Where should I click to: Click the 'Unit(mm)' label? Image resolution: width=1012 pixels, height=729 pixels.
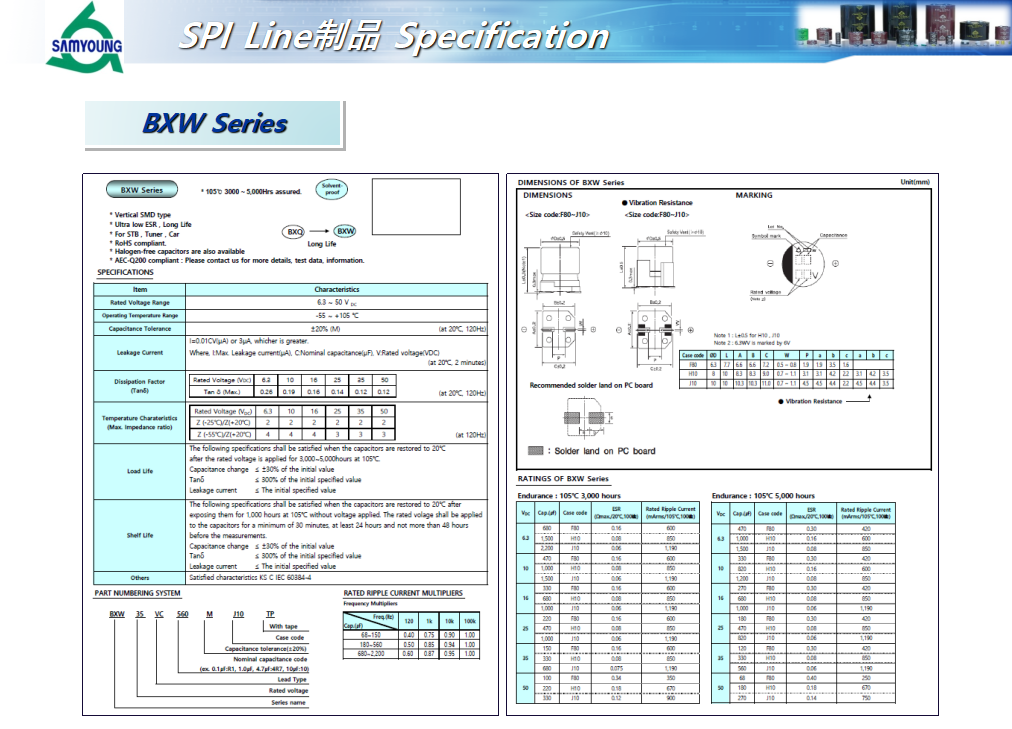point(915,182)
